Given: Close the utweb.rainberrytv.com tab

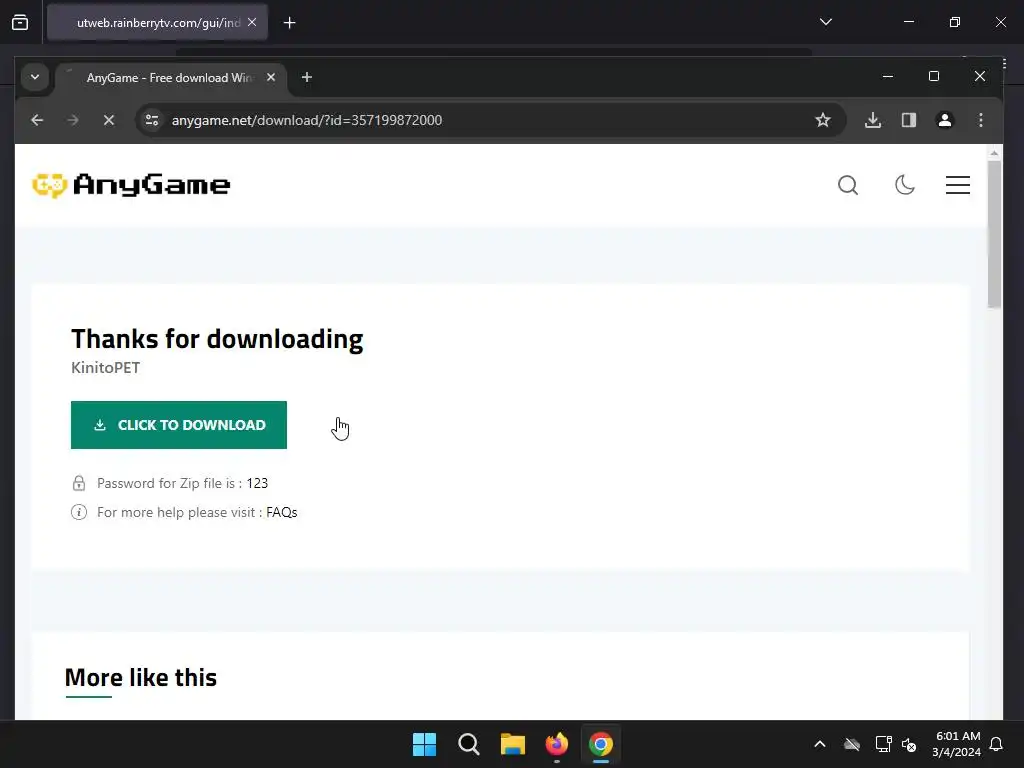Looking at the screenshot, I should coord(252,23).
